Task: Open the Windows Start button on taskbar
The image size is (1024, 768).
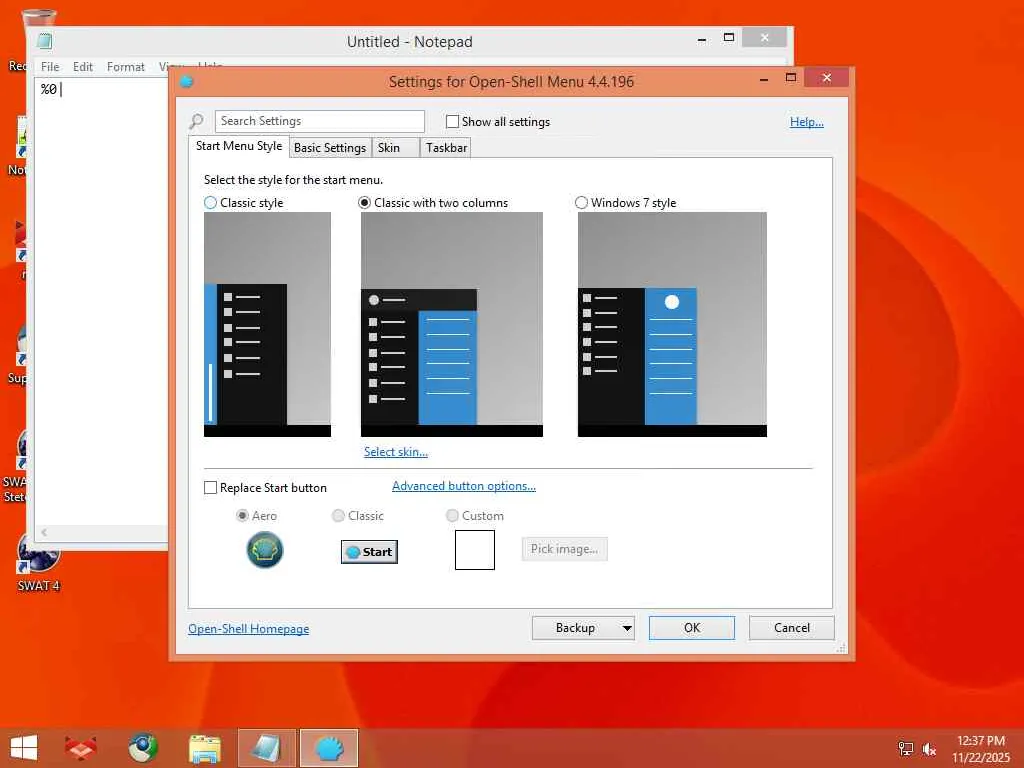Action: 24,748
